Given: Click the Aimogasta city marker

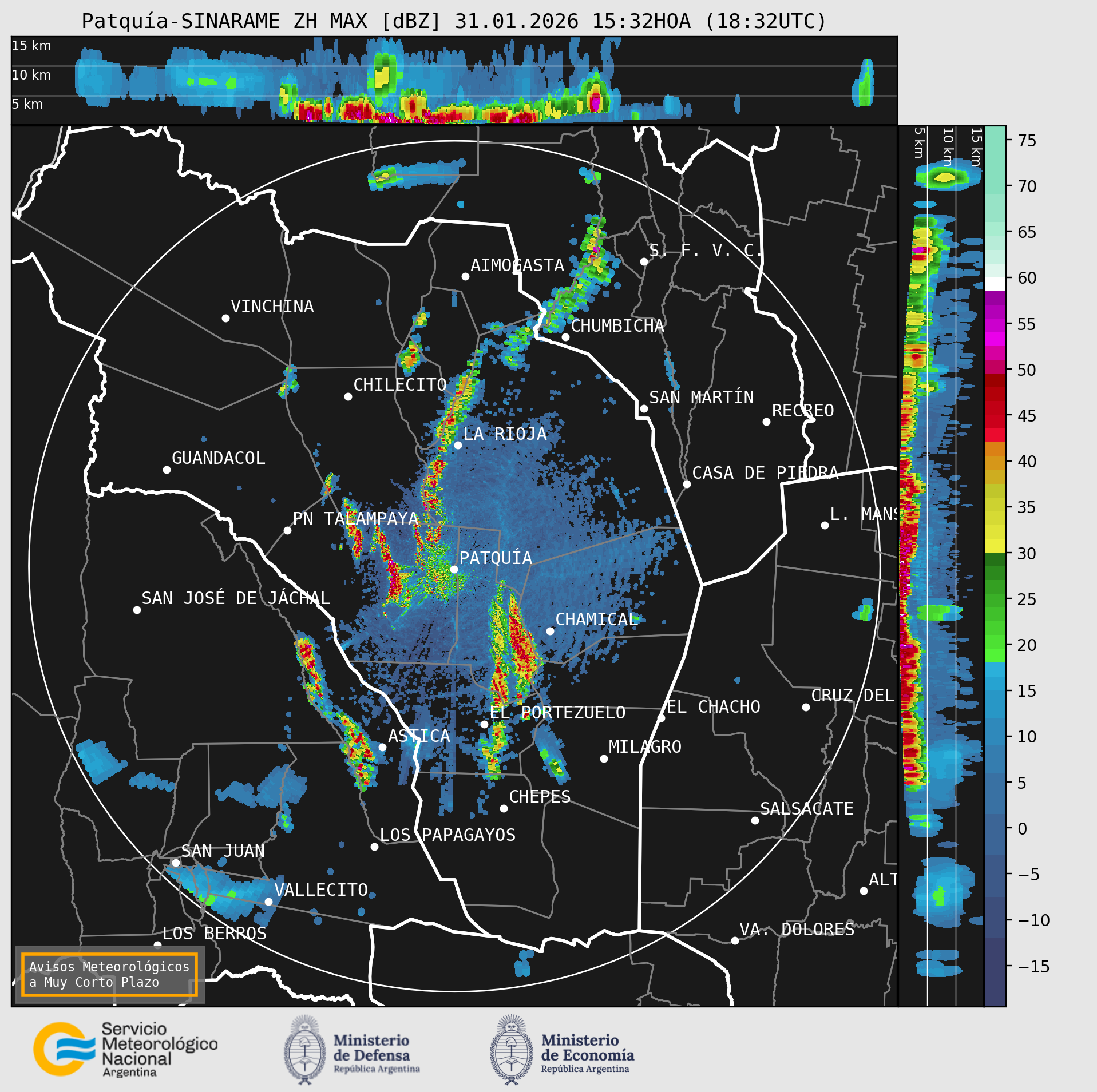Looking at the screenshot, I should (465, 276).
